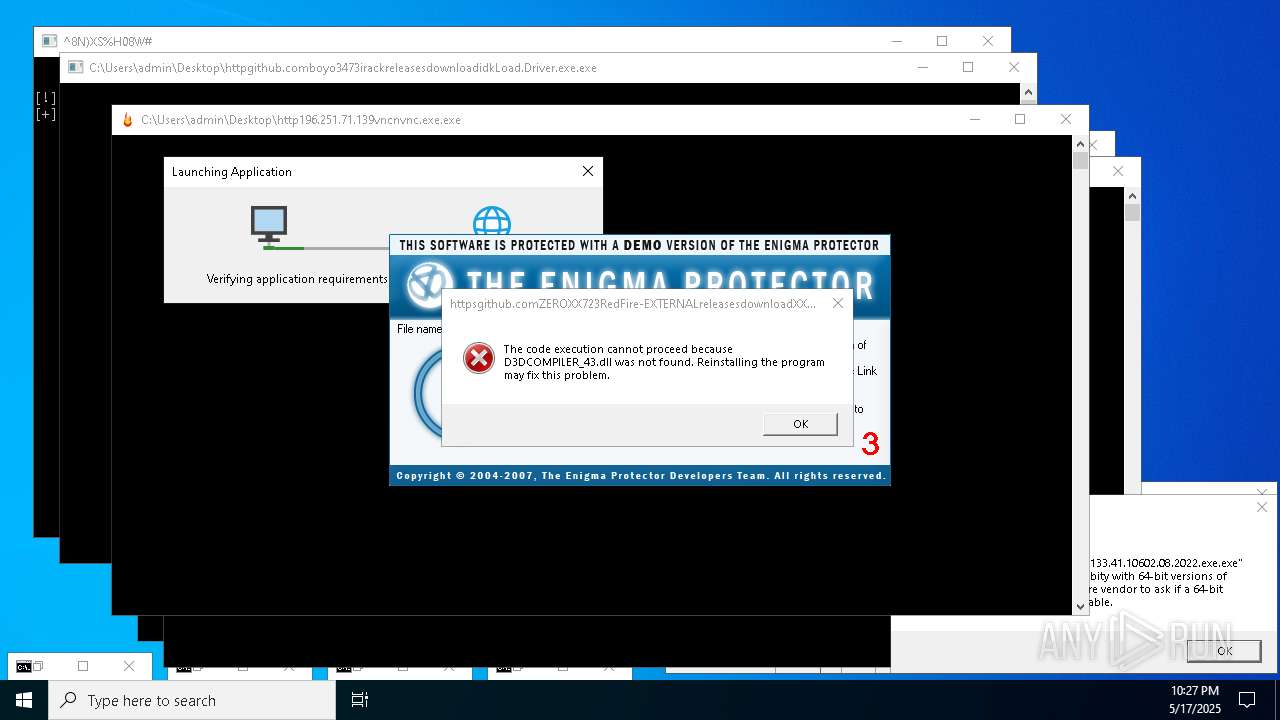Open Task View from the taskbar
This screenshot has height=720, width=1280.
tap(360, 700)
